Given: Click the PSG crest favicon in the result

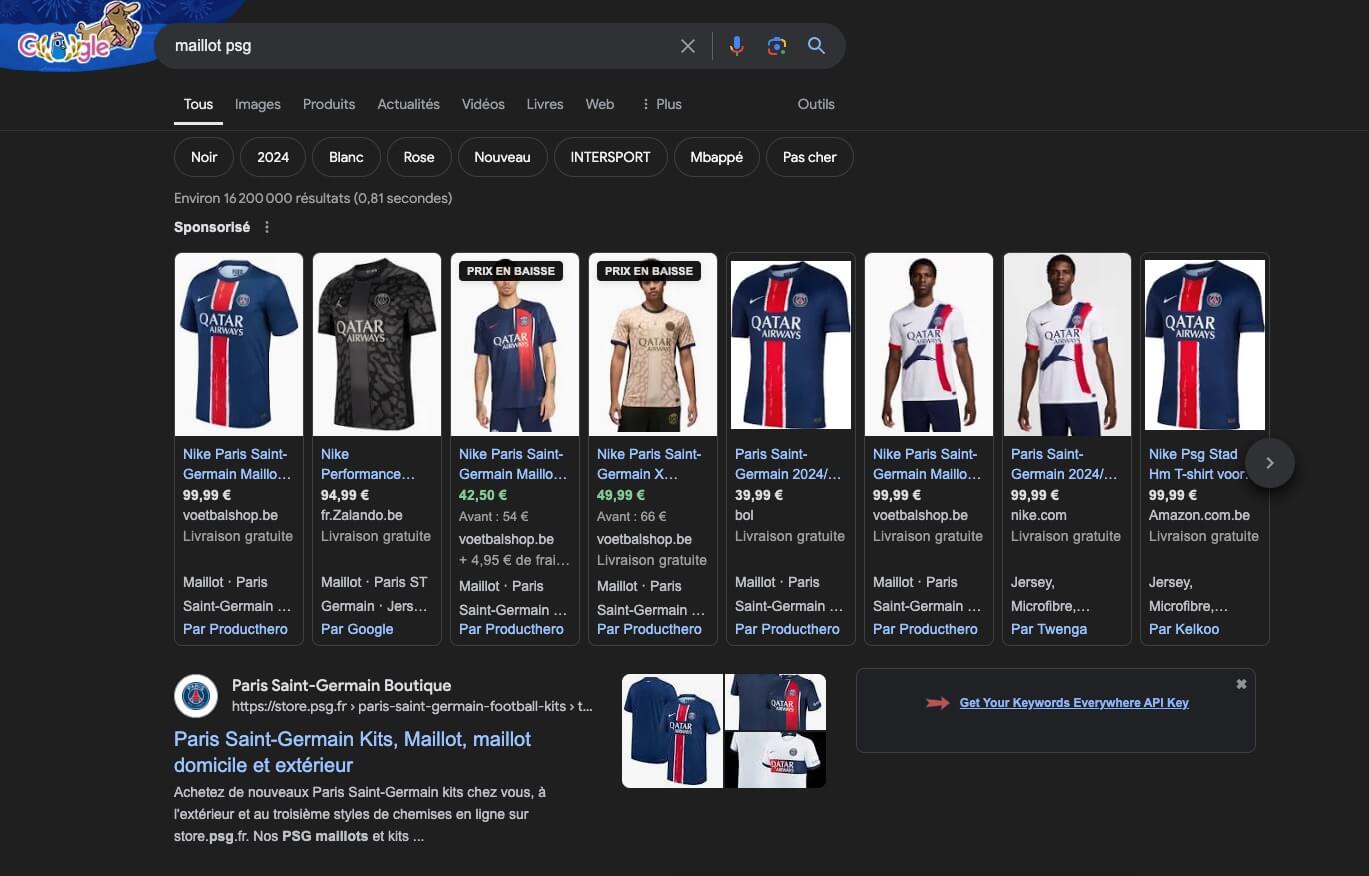Looking at the screenshot, I should click(x=196, y=696).
